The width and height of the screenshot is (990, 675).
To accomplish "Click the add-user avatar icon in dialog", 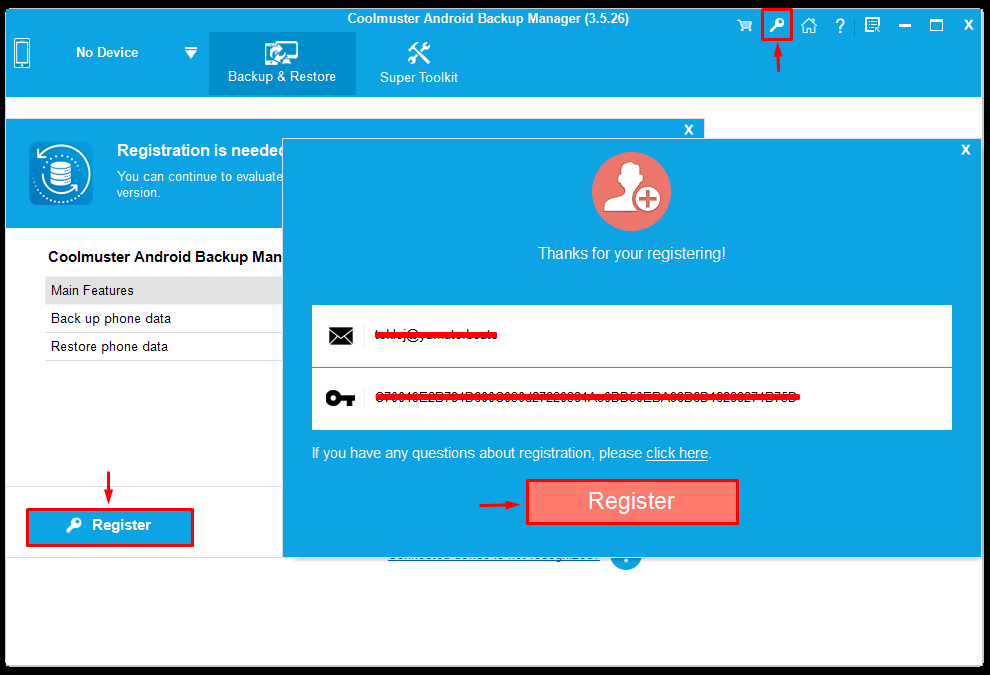I will (631, 192).
